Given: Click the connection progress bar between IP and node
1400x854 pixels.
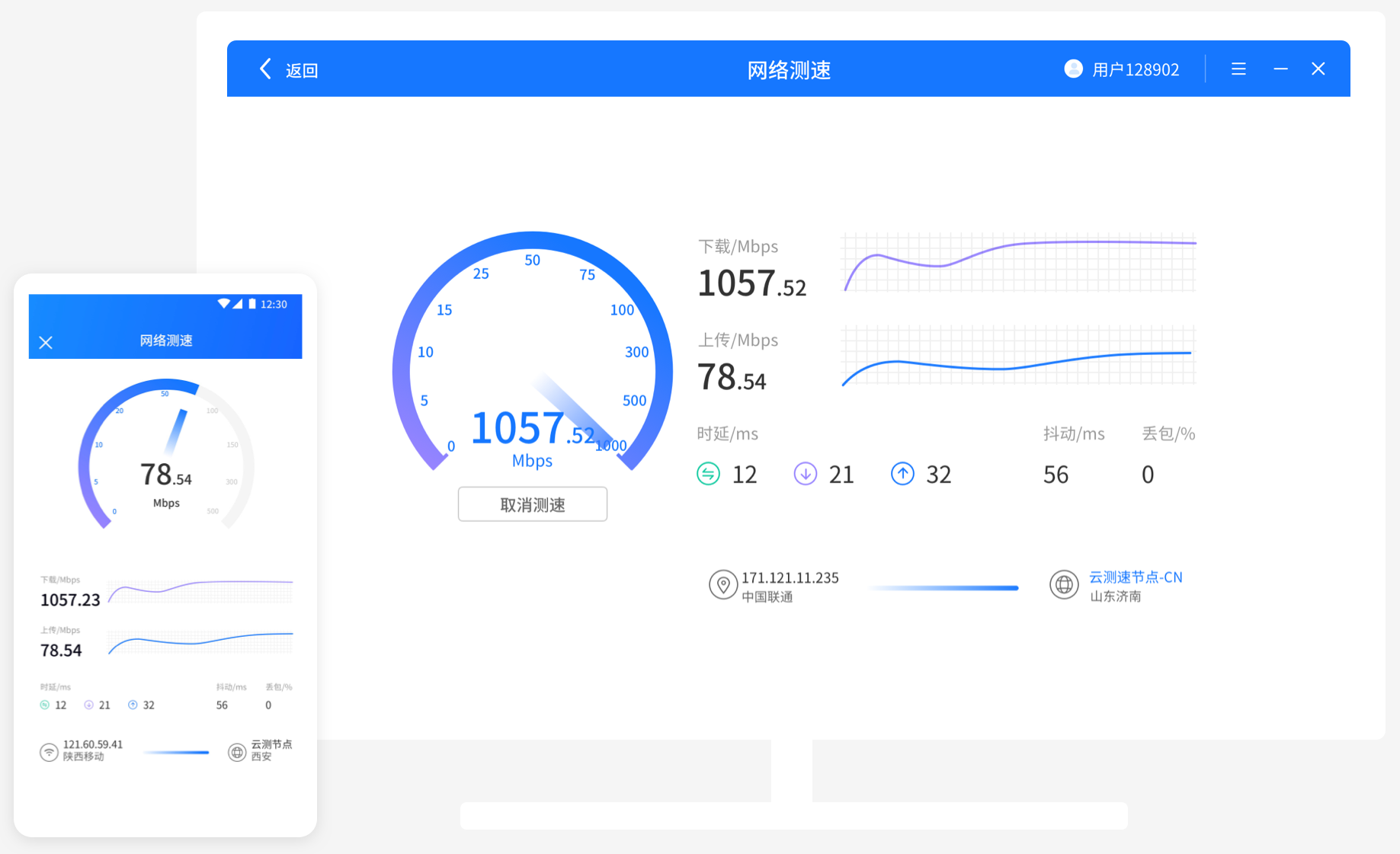Looking at the screenshot, I should click(943, 587).
